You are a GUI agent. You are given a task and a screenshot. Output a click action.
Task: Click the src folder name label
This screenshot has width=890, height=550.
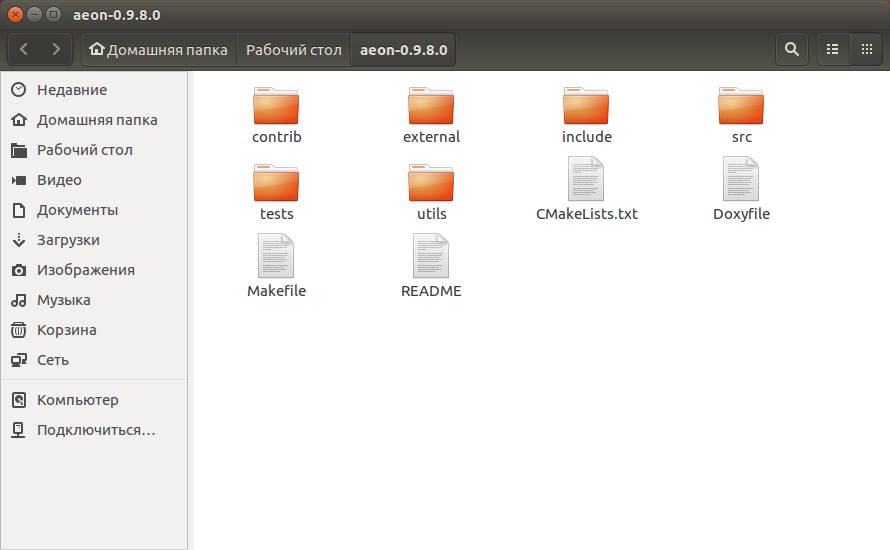click(x=741, y=137)
